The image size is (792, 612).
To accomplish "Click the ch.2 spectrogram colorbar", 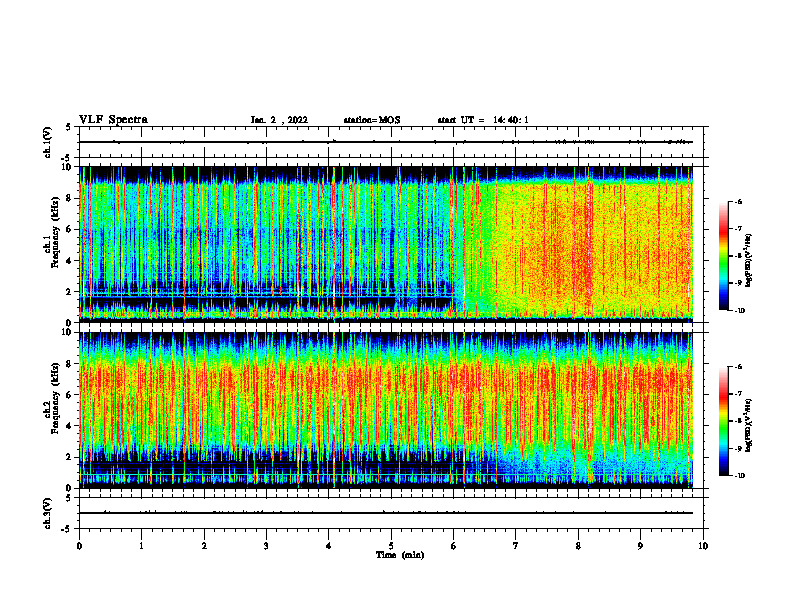I will coord(724,421).
